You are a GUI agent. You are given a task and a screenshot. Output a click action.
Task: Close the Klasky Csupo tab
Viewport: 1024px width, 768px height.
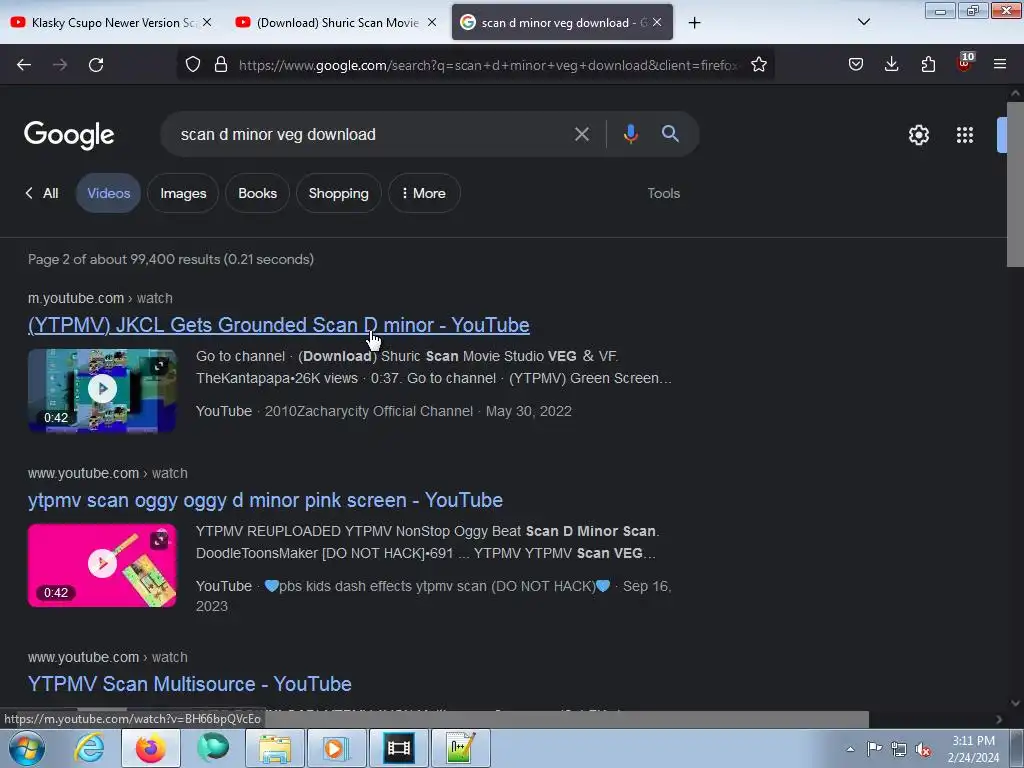(207, 22)
